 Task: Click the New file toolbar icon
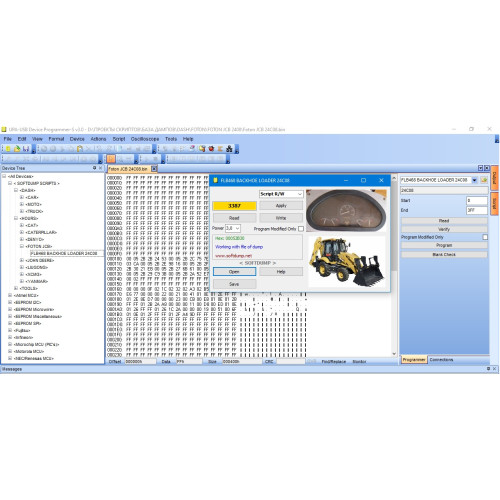tap(8, 149)
